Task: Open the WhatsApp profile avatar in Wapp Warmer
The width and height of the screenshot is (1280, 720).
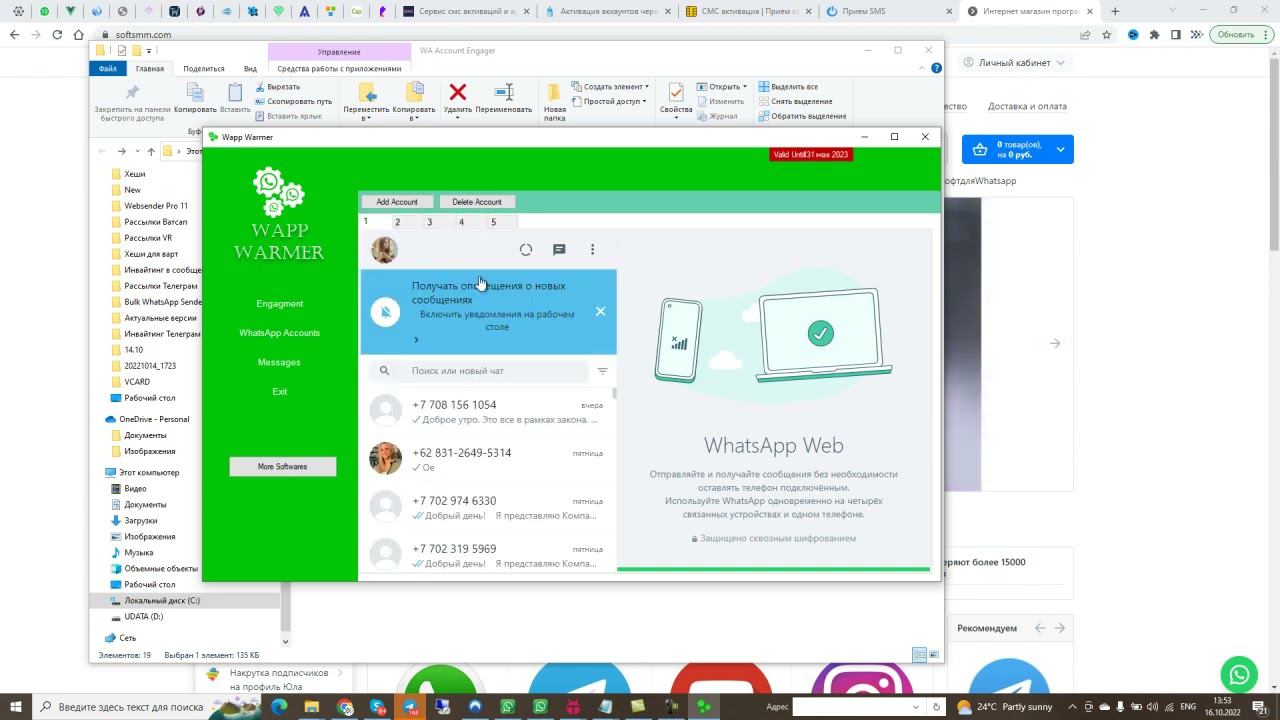Action: pyautogui.click(x=384, y=249)
